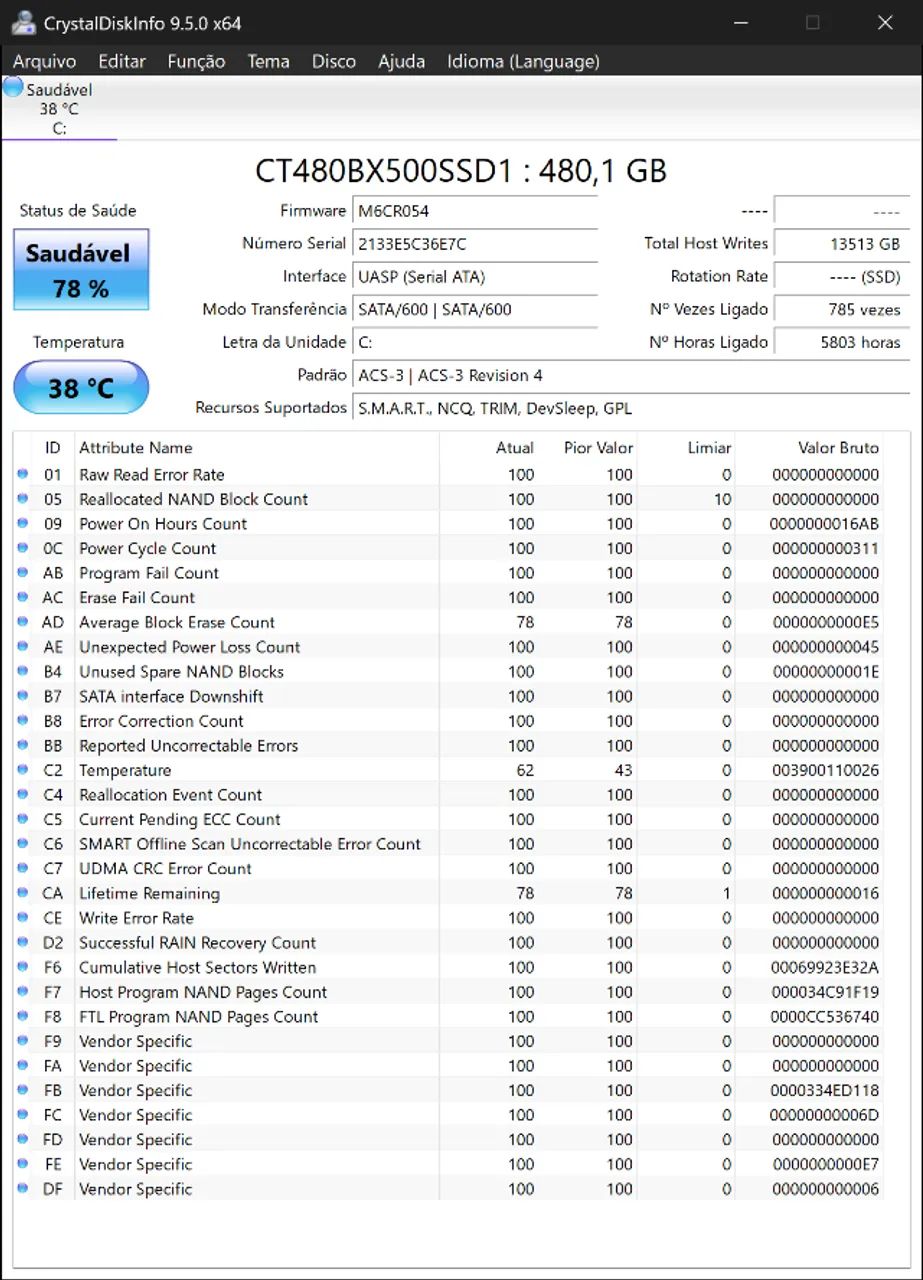The image size is (923, 1280).
Task: Click the status dot for Error Correction Count
Action: (22, 721)
